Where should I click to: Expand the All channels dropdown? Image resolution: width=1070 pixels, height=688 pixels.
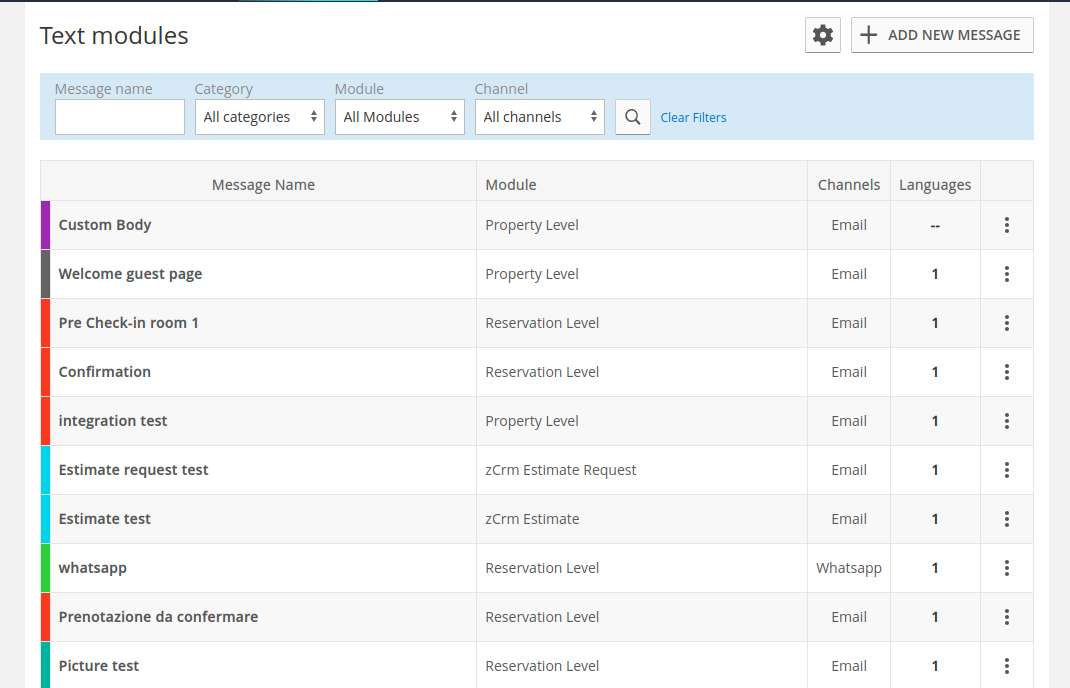(x=539, y=117)
